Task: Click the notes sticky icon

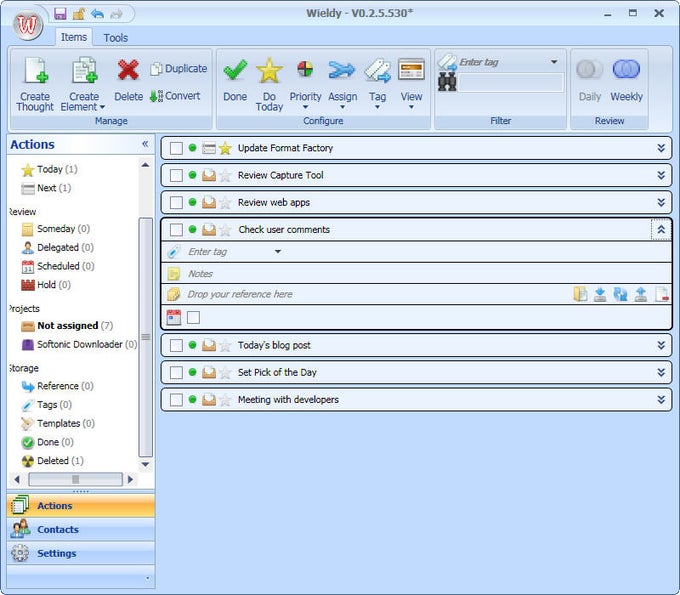Action: (x=174, y=274)
